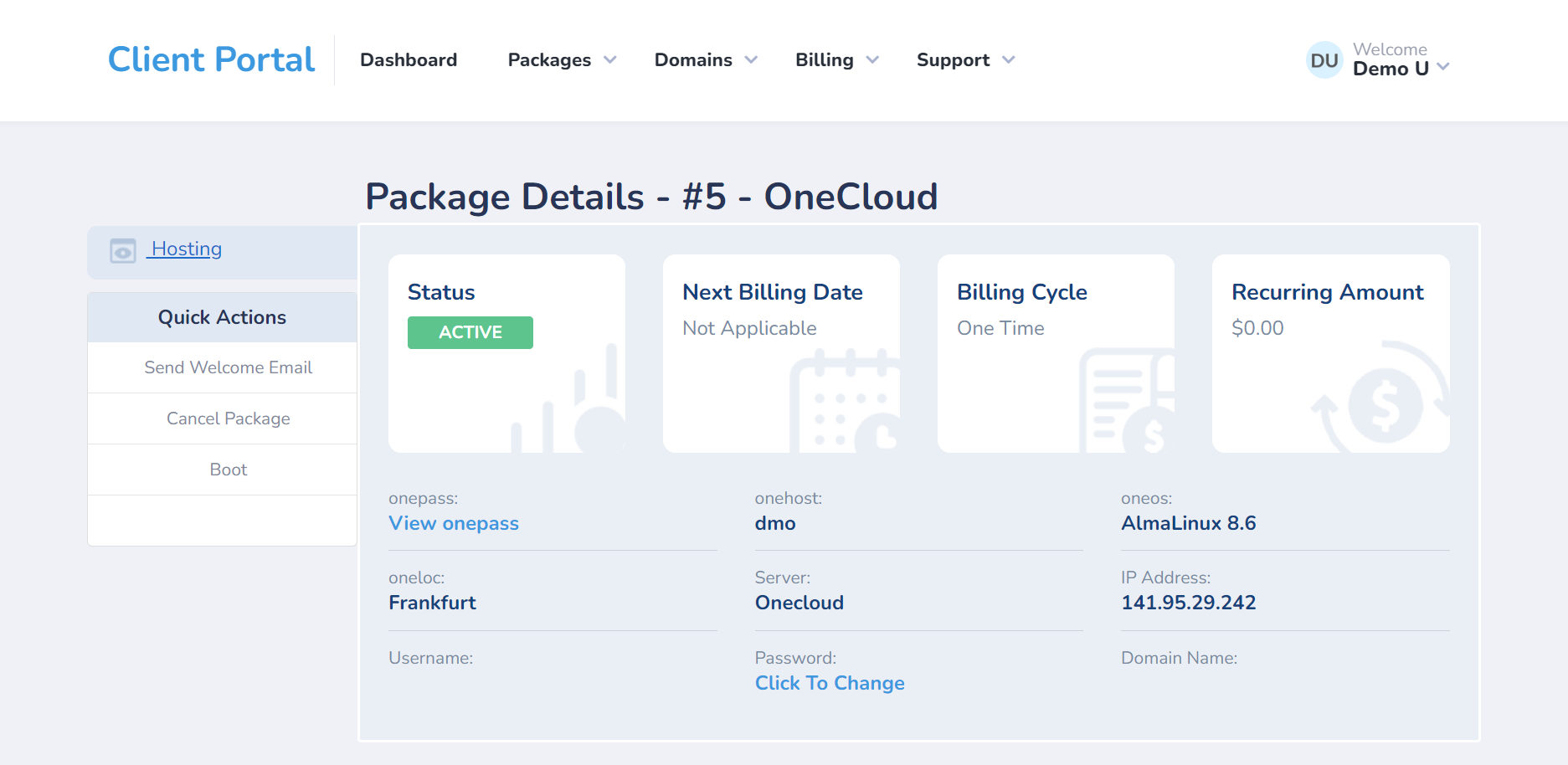Viewport: 1568px width, 765px height.
Task: Select the Frankfurt location value
Action: (x=432, y=603)
